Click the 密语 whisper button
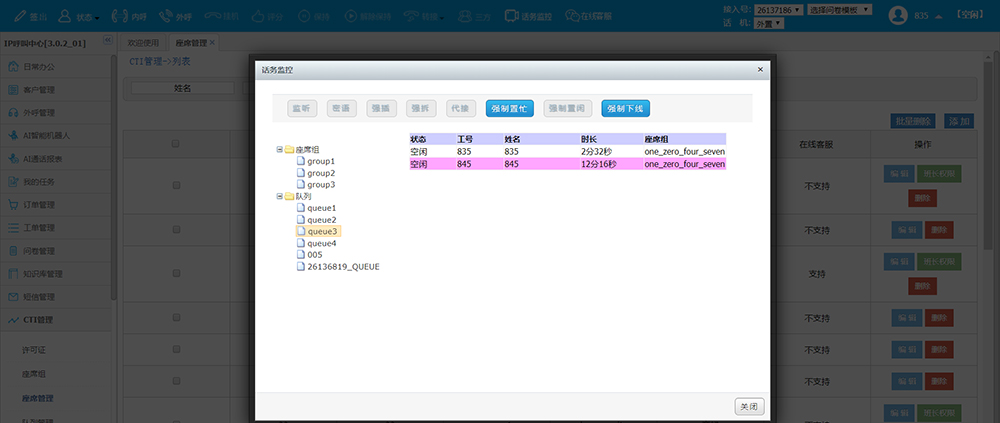Screen dimensions: 1000x423 coord(342,108)
